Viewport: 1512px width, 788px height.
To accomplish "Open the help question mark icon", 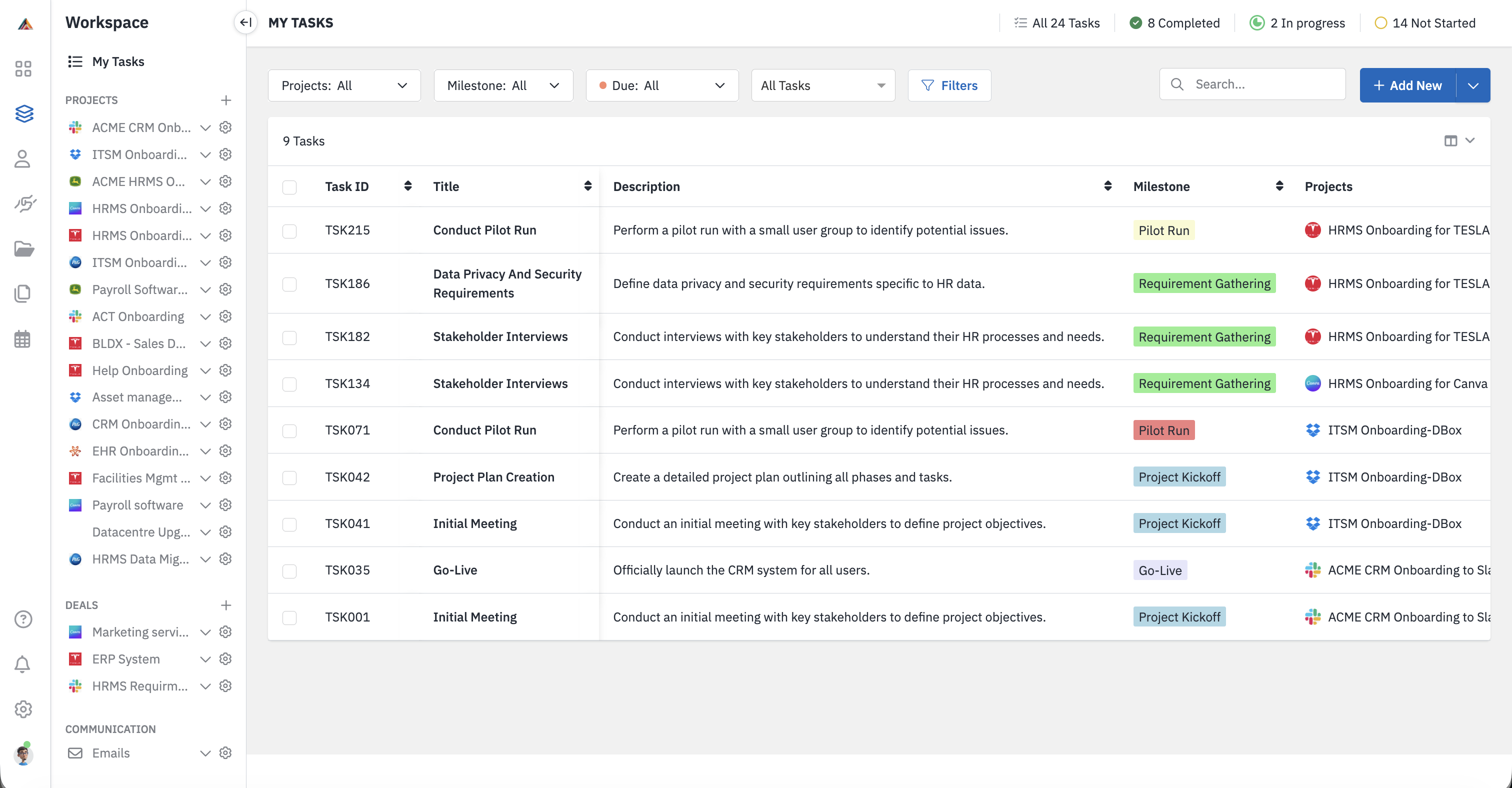I will (23, 619).
